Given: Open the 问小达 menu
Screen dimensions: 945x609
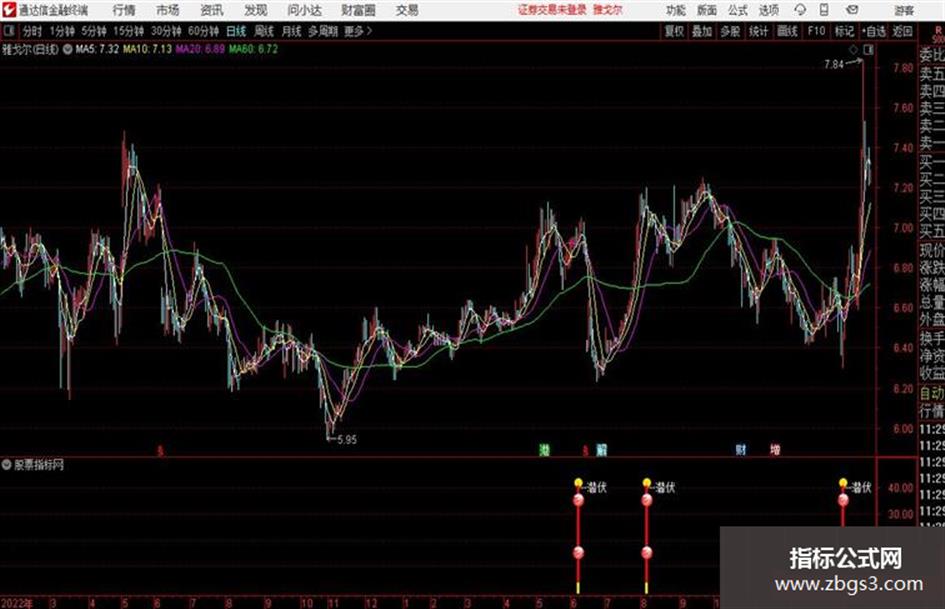Looking at the screenshot, I should pos(304,10).
